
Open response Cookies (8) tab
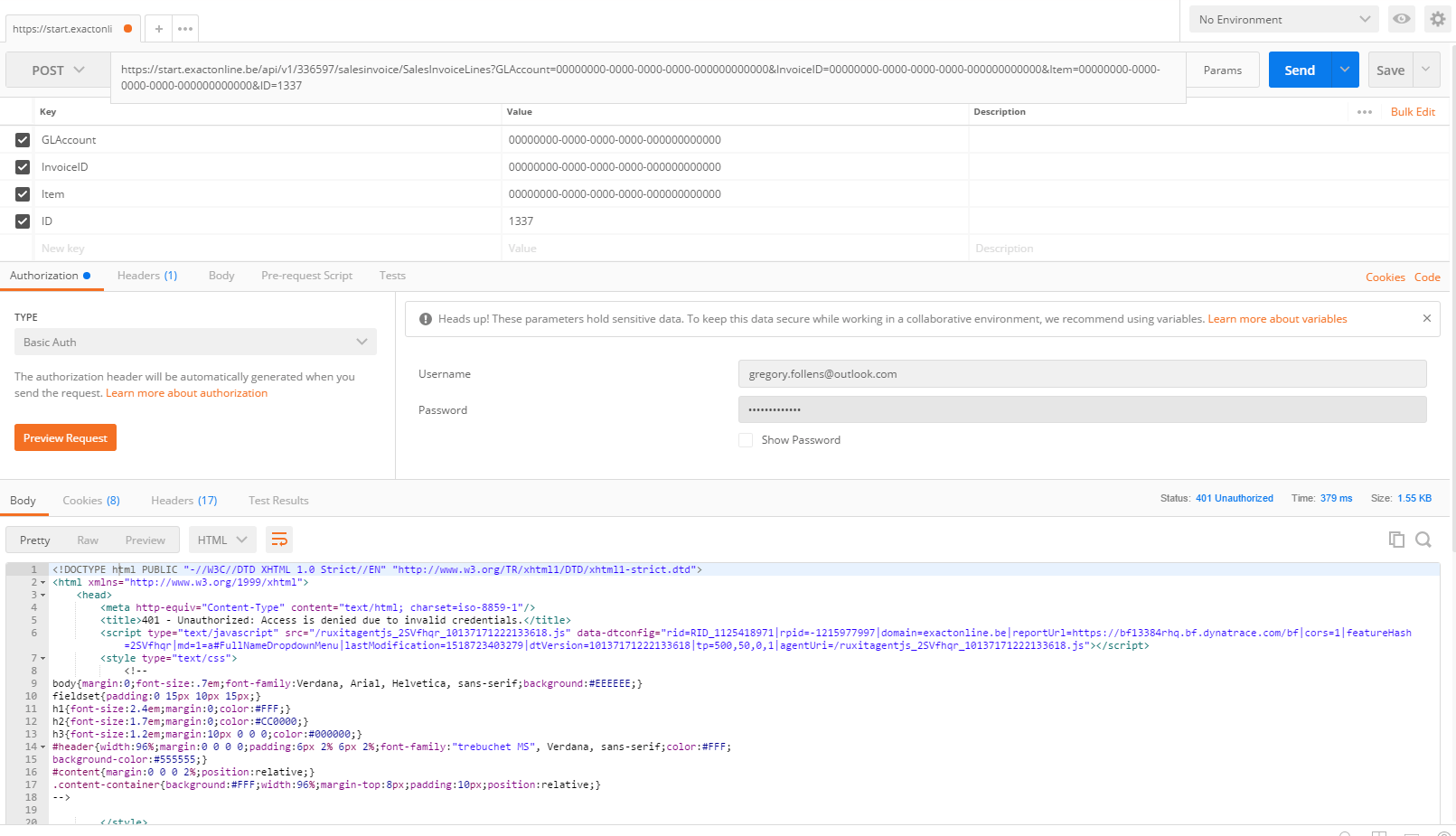pos(91,501)
